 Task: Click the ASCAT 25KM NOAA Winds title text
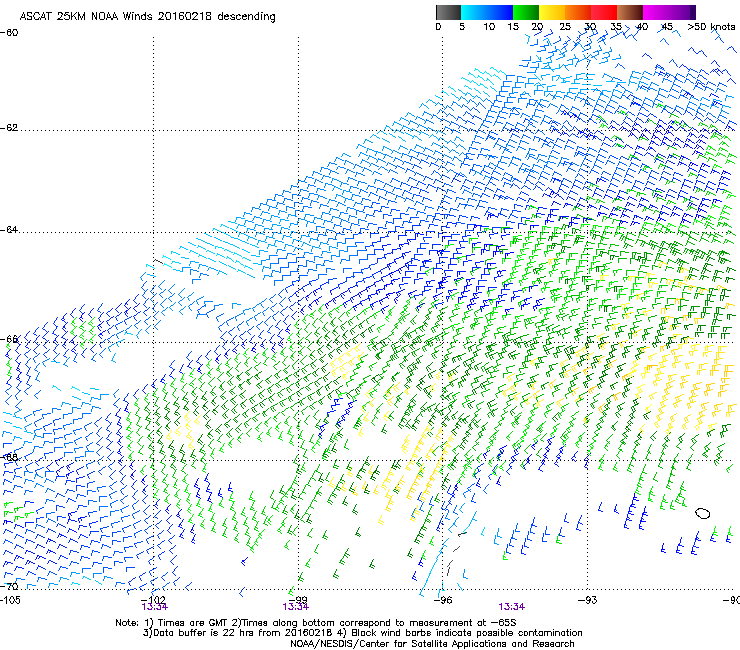click(147, 16)
